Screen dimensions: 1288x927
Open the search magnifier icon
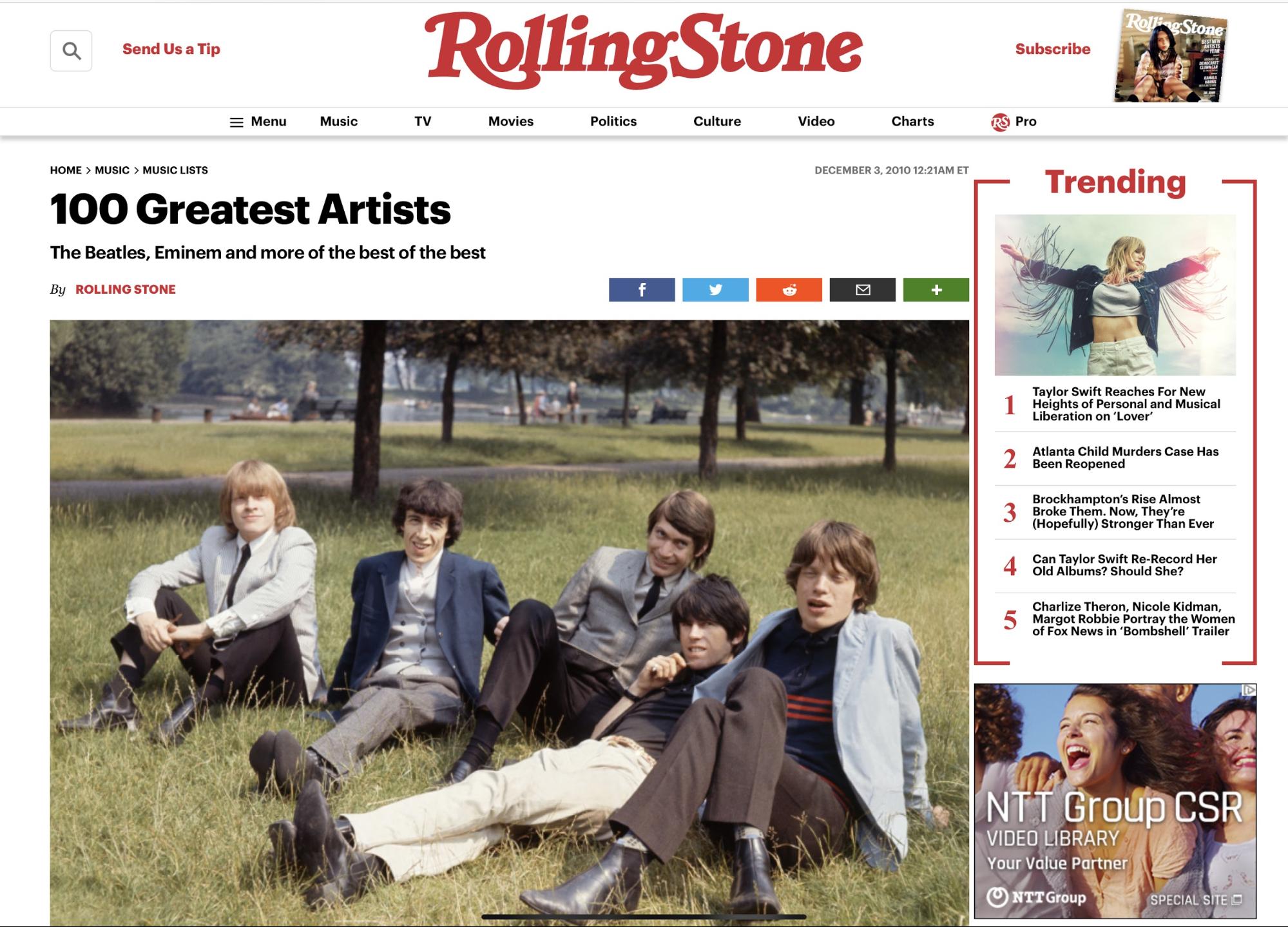tap(71, 50)
